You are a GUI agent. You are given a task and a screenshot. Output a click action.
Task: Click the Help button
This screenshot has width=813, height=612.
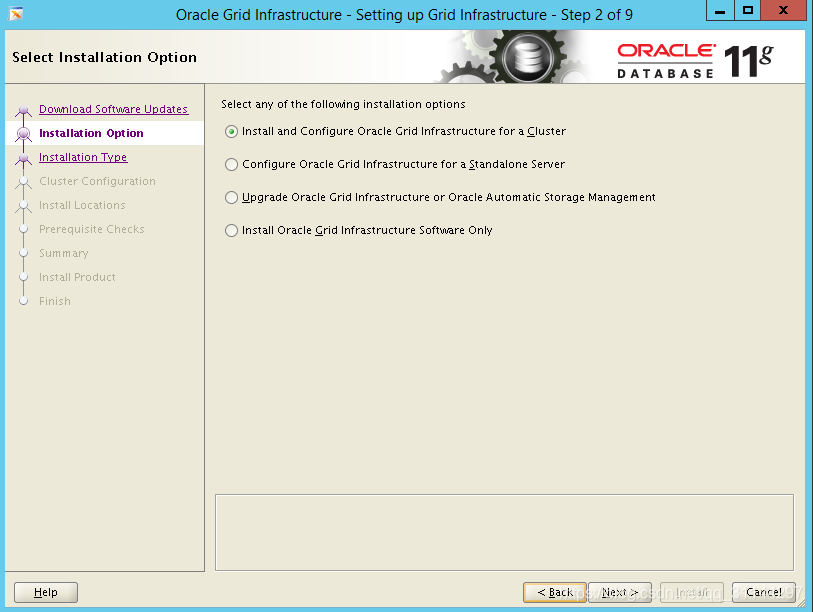tap(46, 592)
